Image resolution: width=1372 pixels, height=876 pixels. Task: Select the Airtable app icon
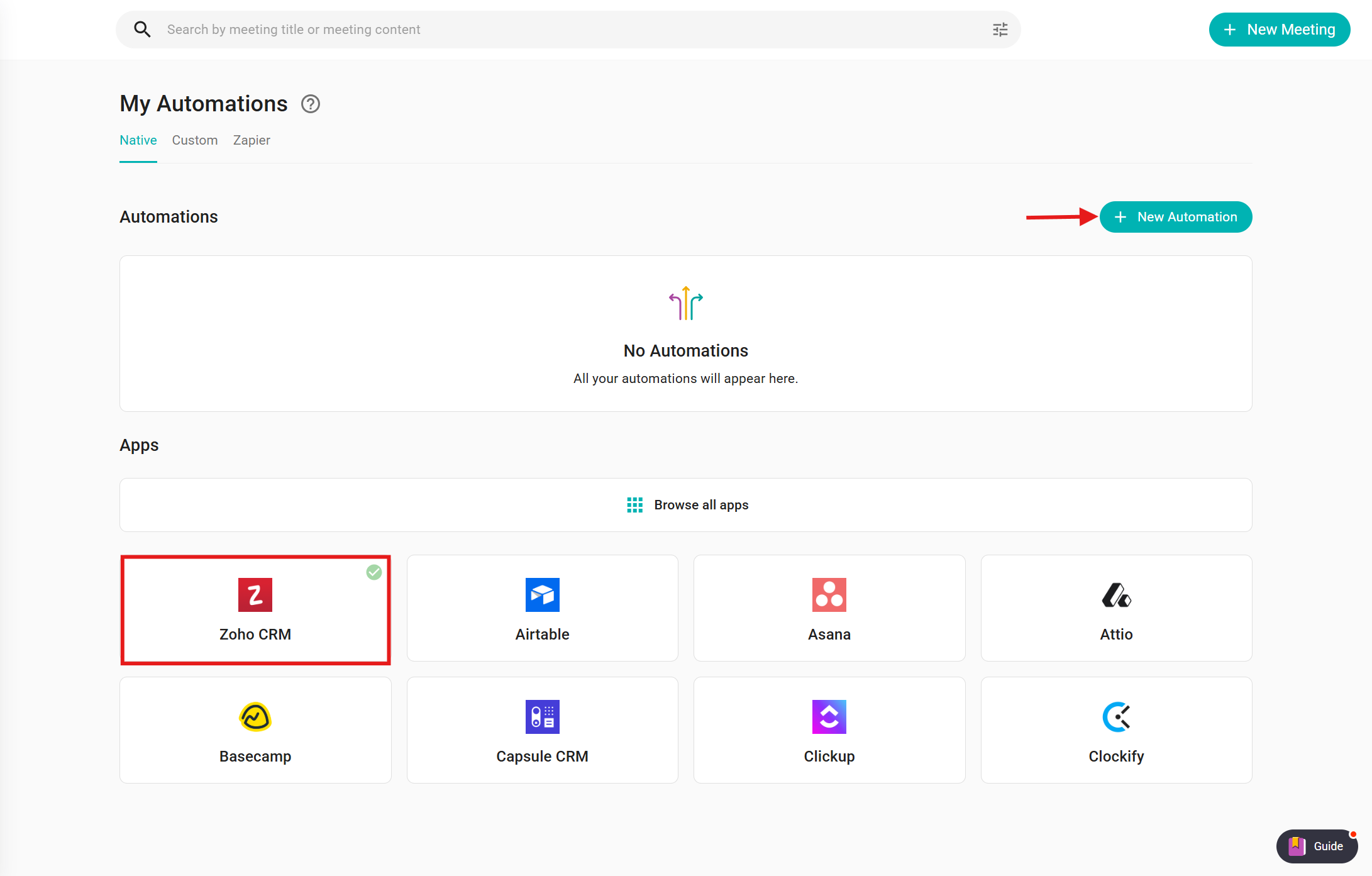click(x=542, y=594)
